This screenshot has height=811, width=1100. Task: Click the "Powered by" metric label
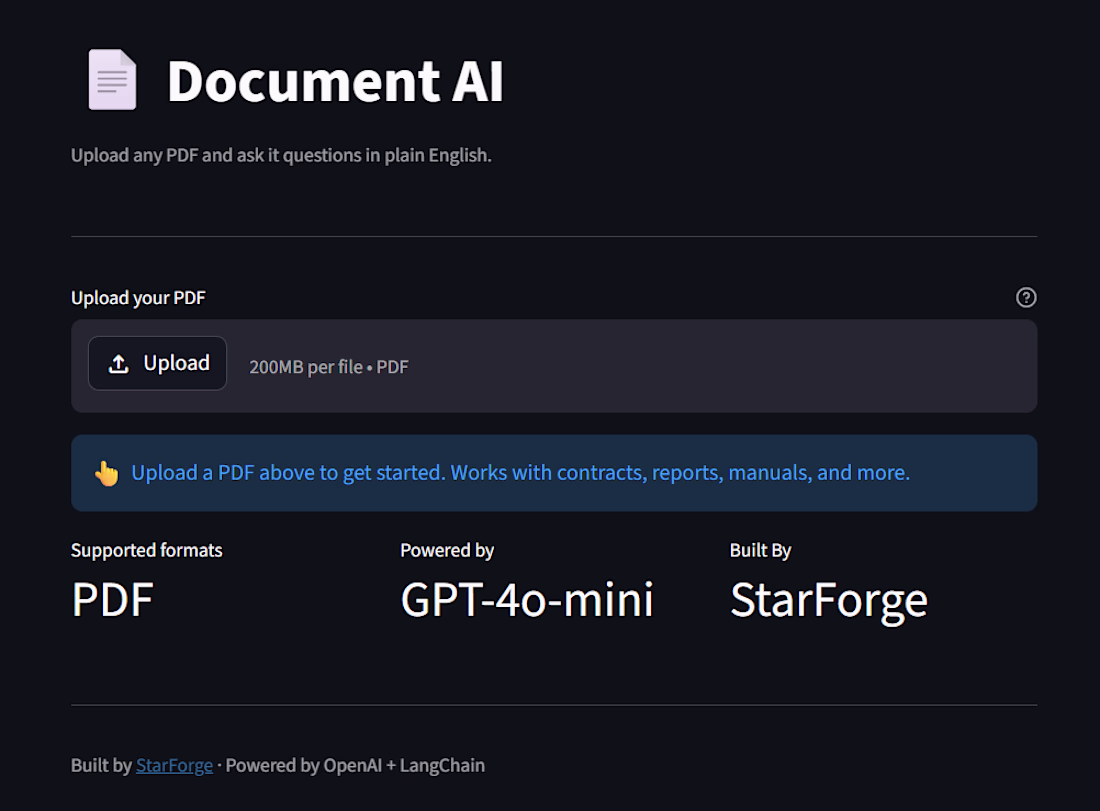pos(447,550)
